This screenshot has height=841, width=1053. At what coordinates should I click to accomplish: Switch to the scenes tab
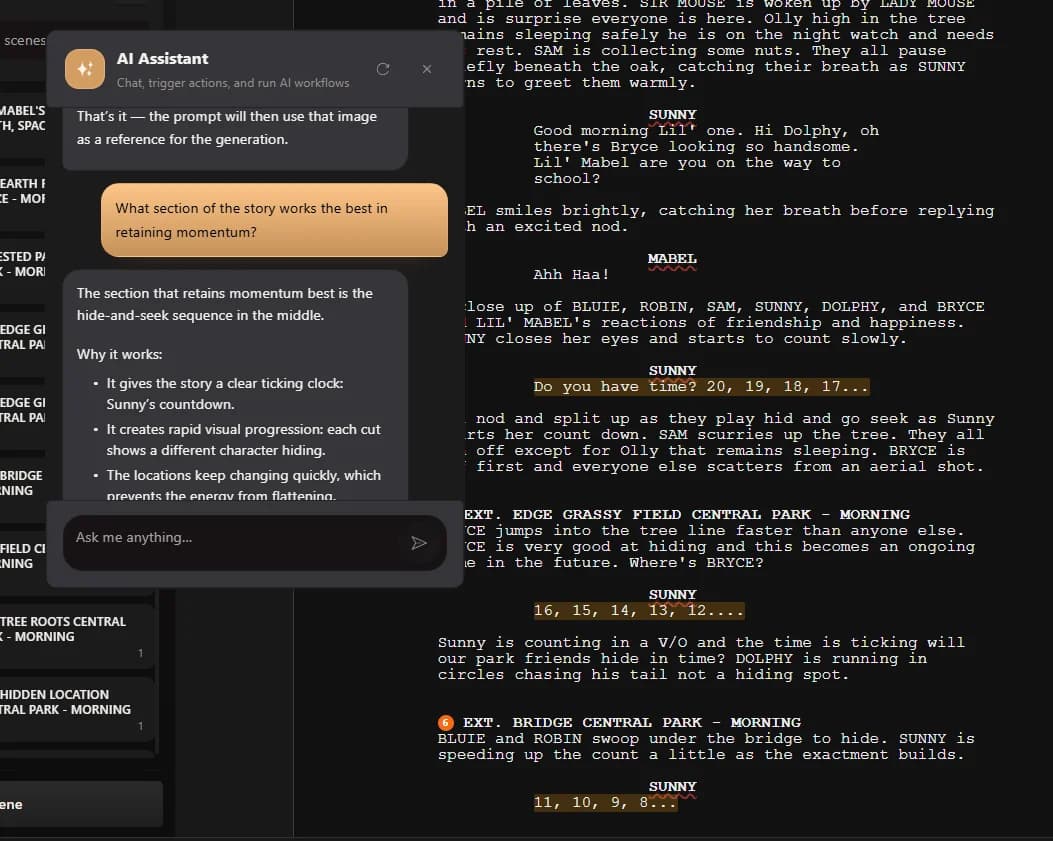pos(24,40)
